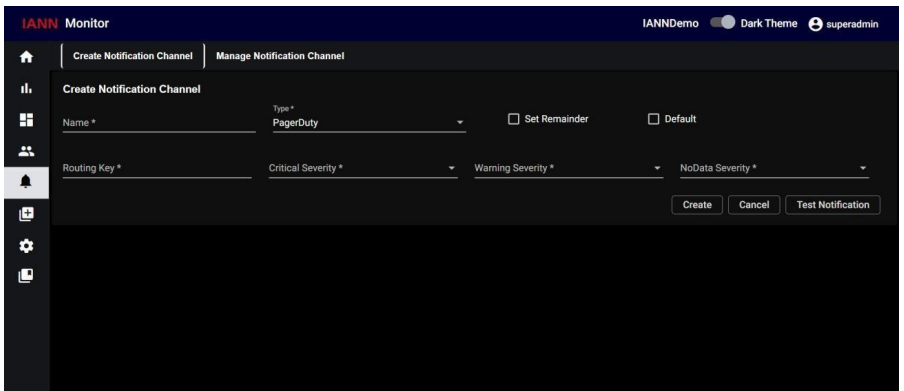The width and height of the screenshot is (904, 391).
Task: Enable the Default checkbox
Action: [653, 119]
